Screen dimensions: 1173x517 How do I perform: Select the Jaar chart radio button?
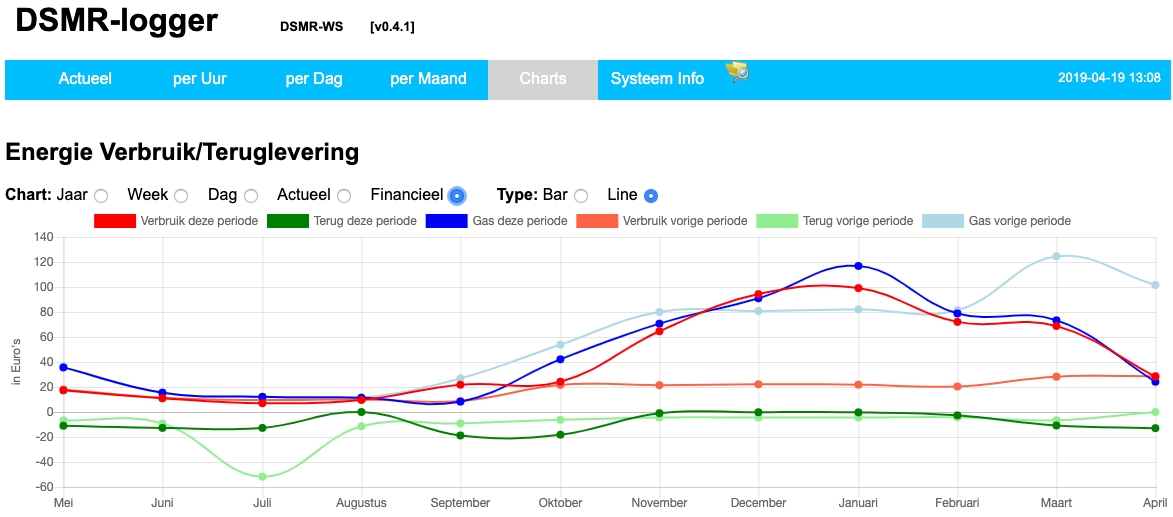[101, 196]
